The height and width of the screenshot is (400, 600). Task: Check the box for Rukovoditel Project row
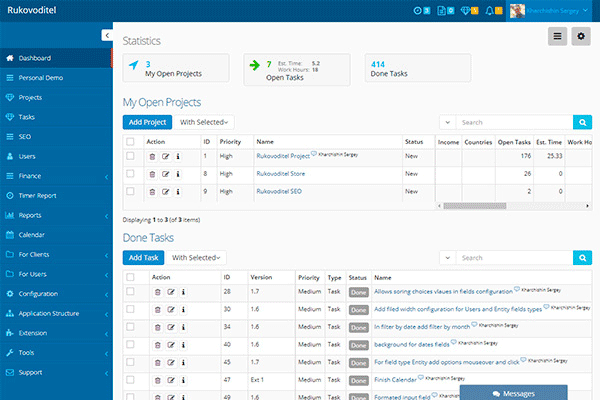[x=130, y=156]
